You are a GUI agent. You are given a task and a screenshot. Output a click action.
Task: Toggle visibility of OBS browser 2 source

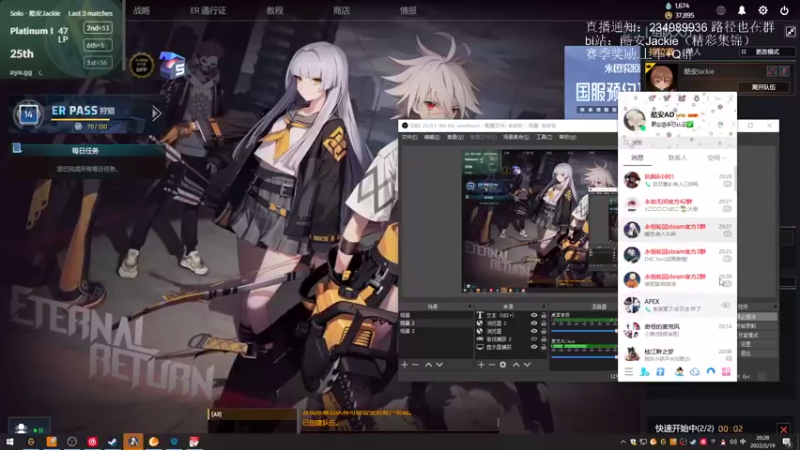(x=534, y=323)
